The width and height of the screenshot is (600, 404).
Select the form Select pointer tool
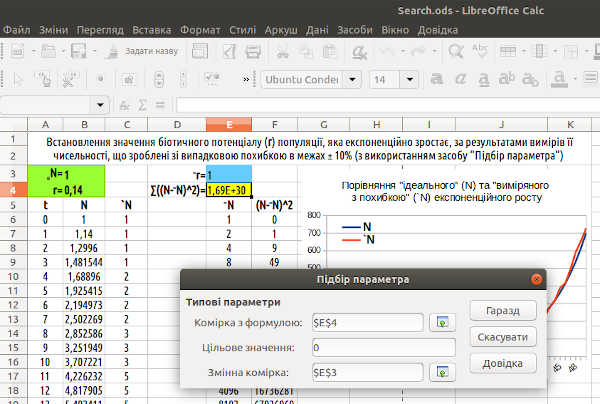click(x=18, y=79)
